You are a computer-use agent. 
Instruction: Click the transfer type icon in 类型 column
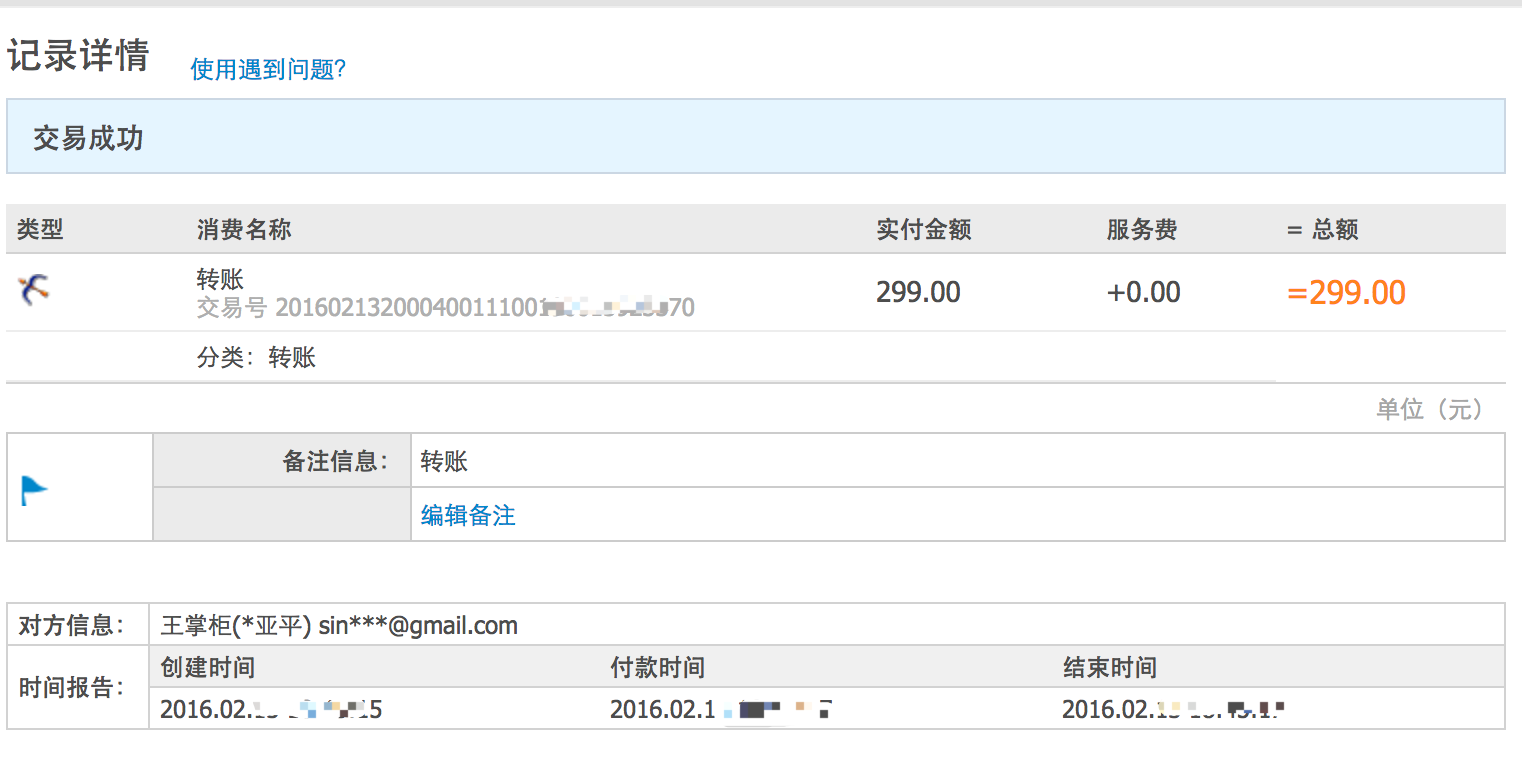[34, 290]
